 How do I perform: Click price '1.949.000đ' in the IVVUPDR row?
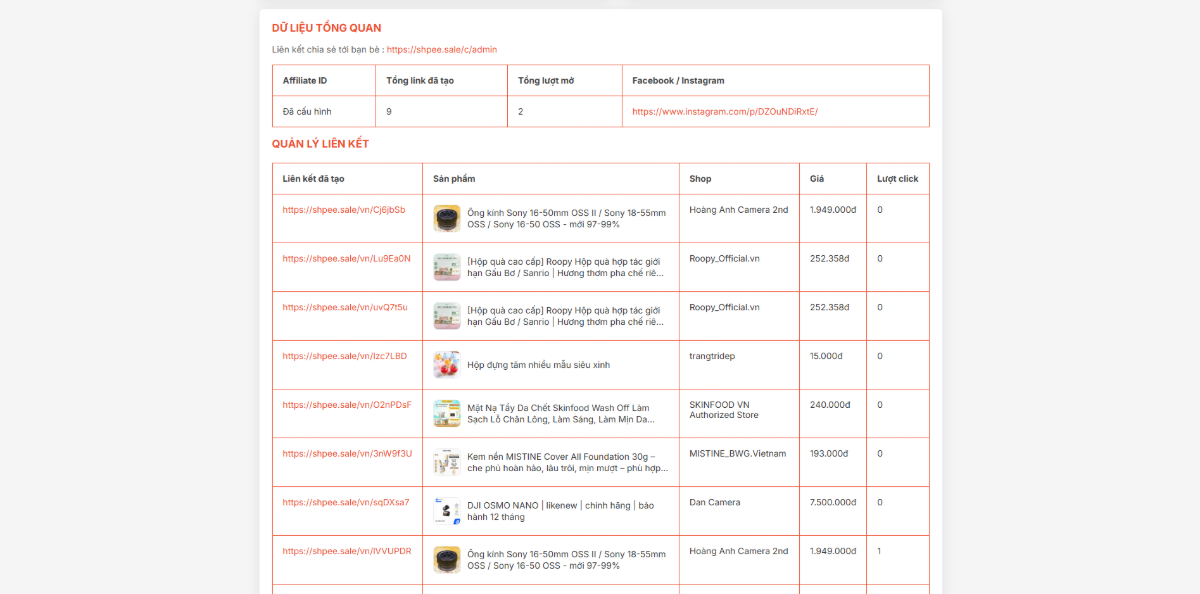(x=833, y=551)
